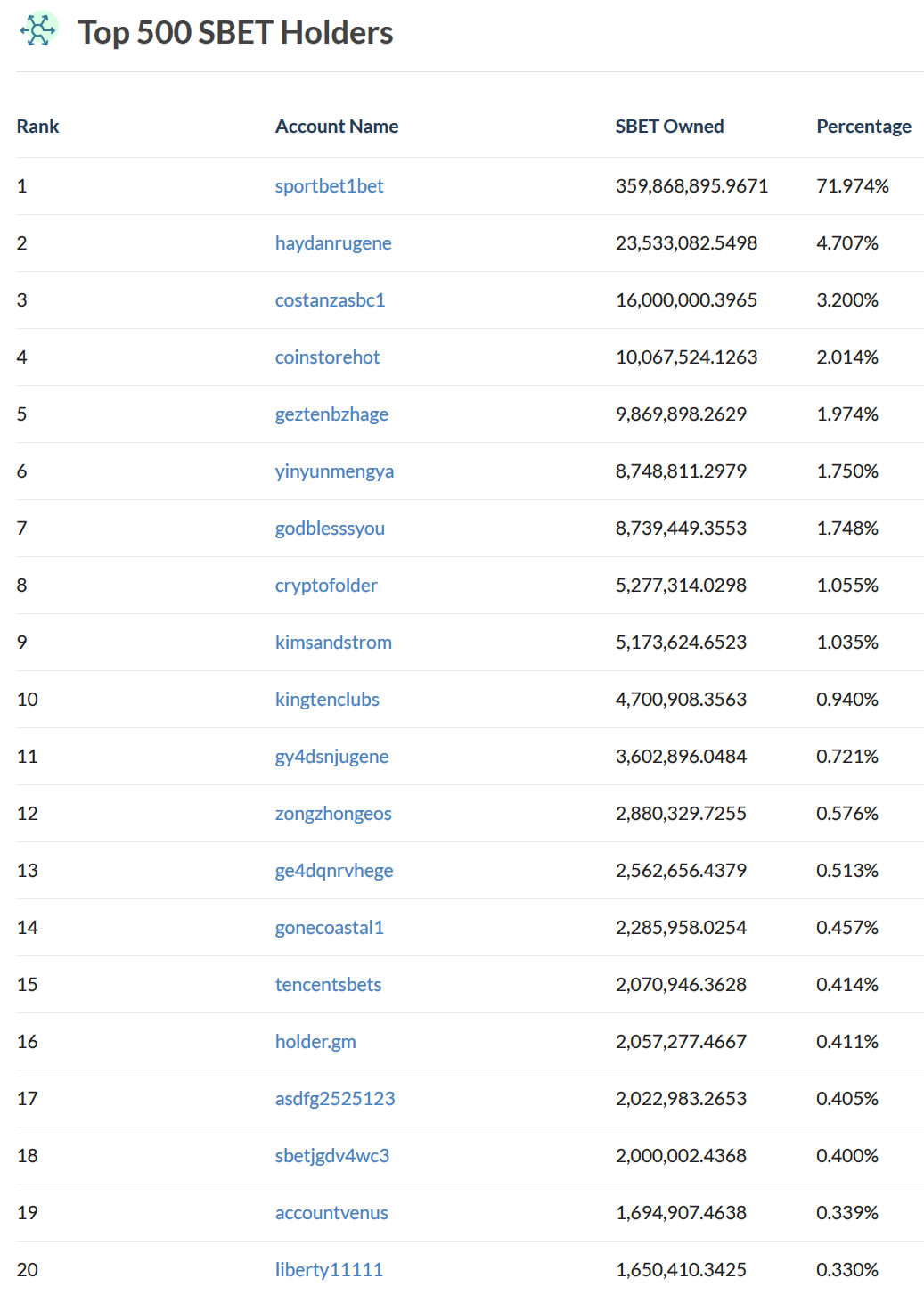Open the kimsandstrom account link

[333, 643]
